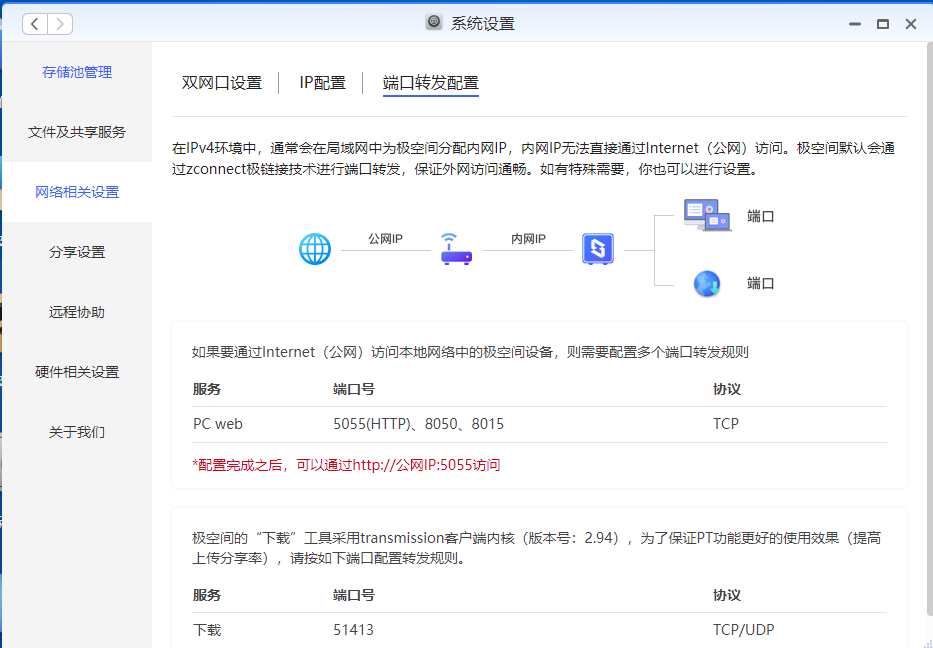Go to 文件及共享服务 settings
Image resolution: width=933 pixels, height=648 pixels.
[x=77, y=132]
